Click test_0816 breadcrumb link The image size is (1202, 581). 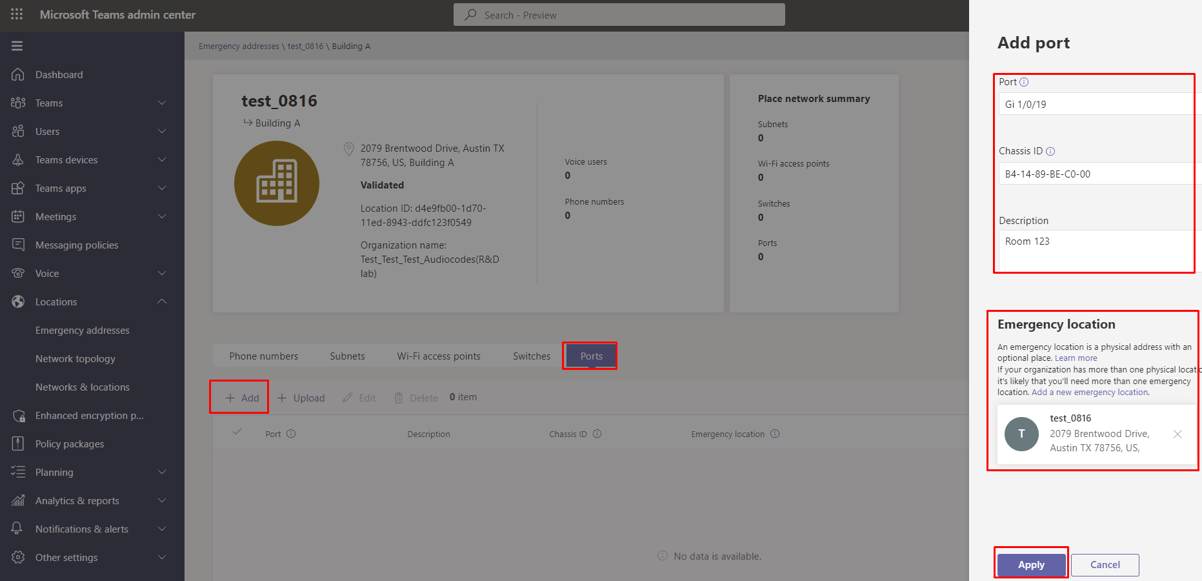coord(306,46)
